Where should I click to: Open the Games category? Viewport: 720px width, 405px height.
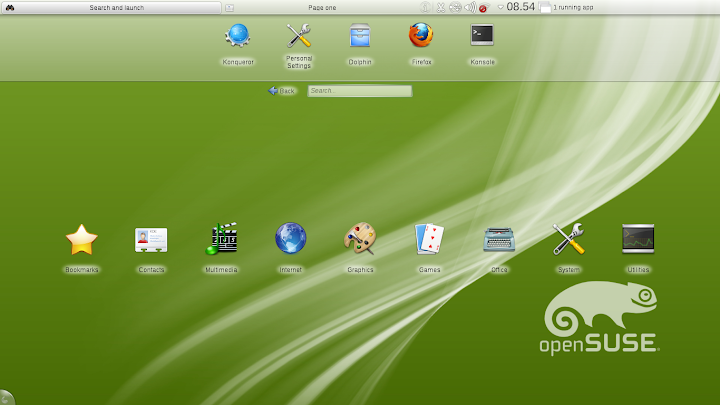[x=429, y=248]
